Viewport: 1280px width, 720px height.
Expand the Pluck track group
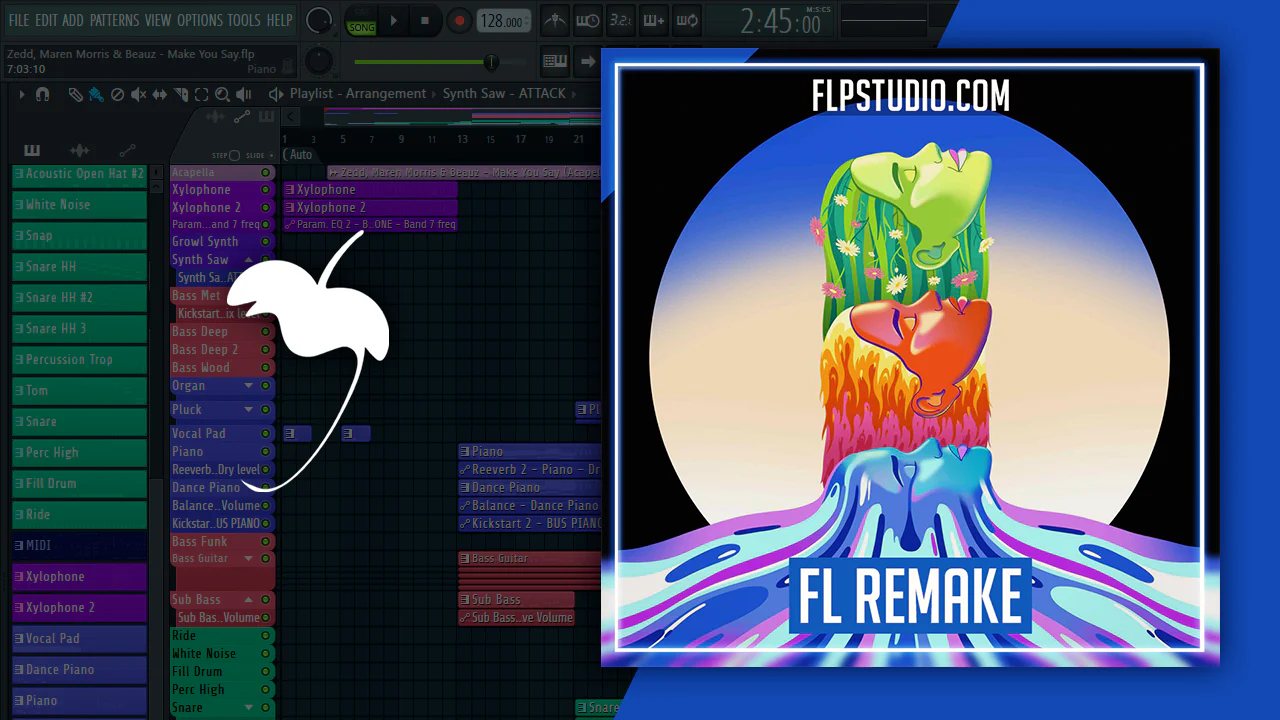point(249,410)
